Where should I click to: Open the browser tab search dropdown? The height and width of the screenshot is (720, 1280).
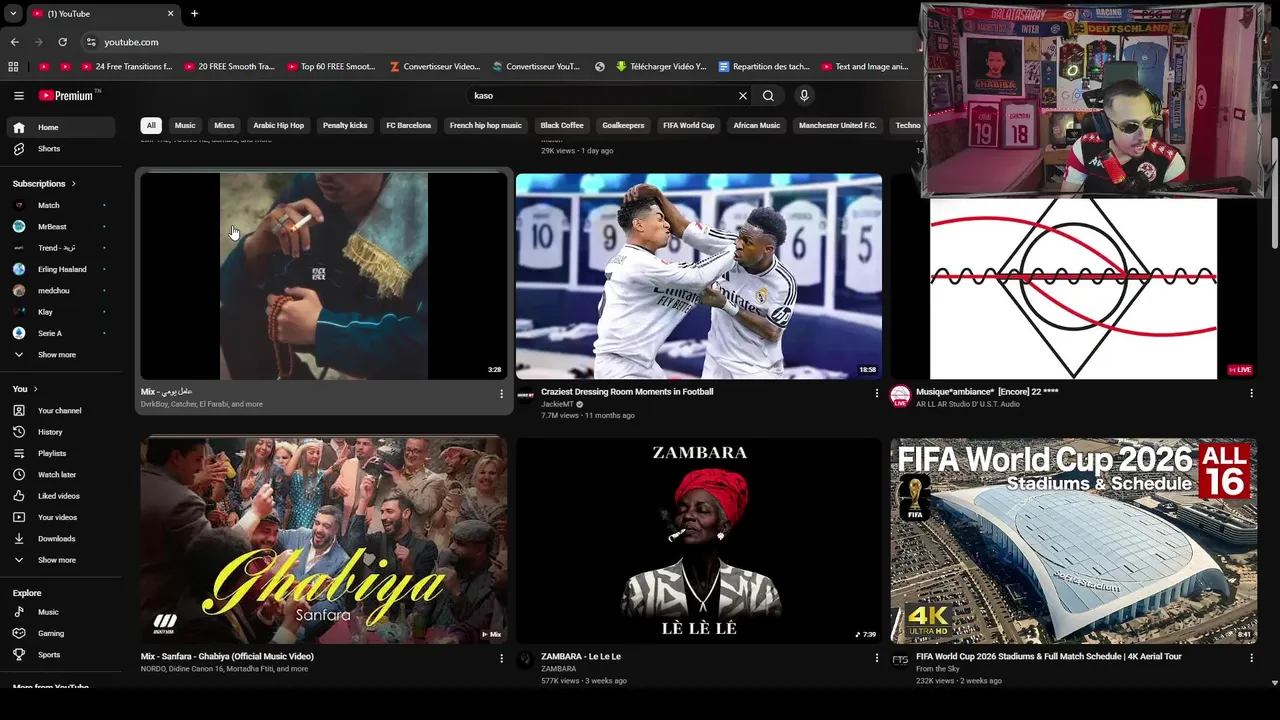point(13,14)
